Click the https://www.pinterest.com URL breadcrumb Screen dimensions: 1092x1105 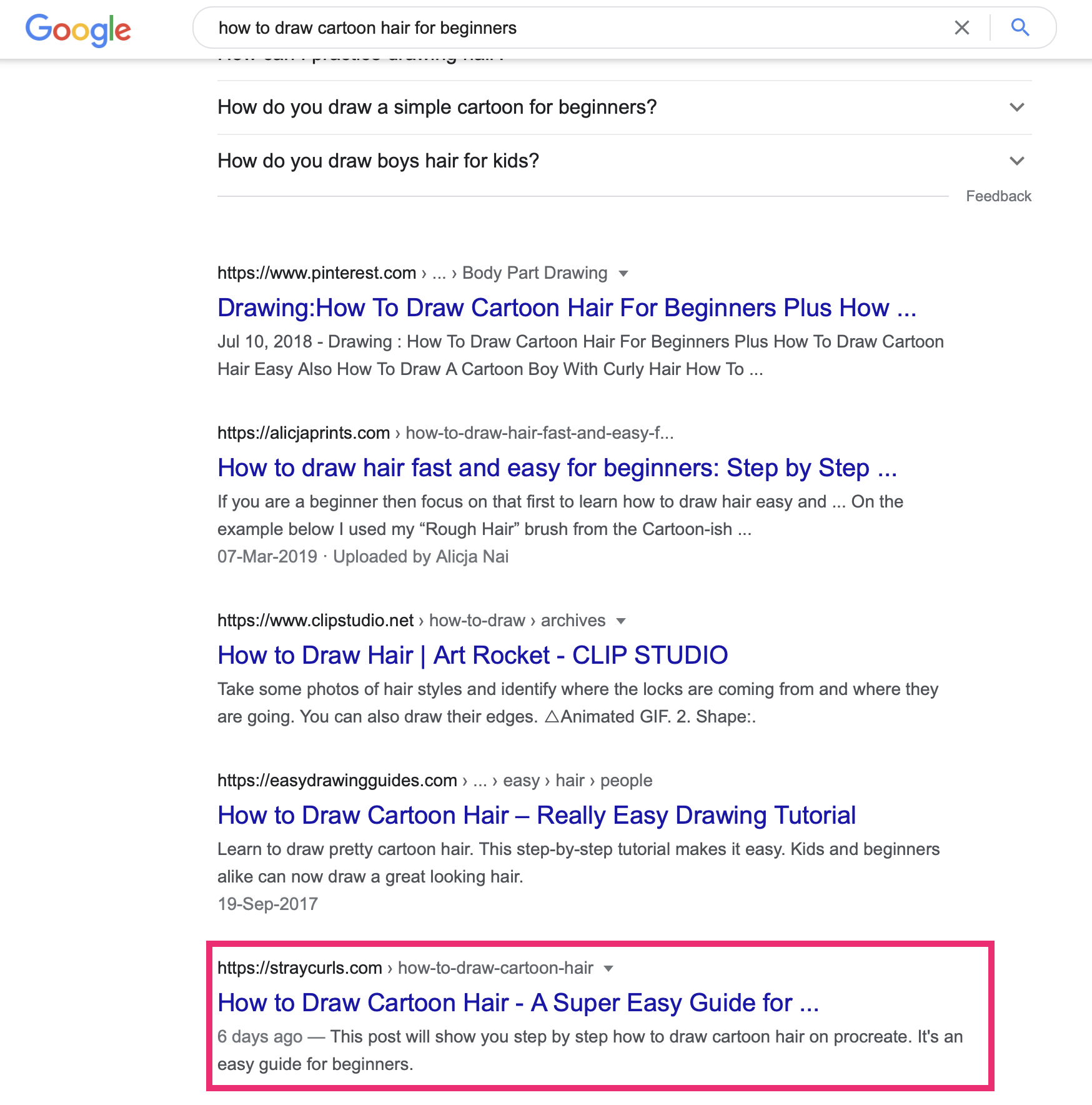point(317,273)
